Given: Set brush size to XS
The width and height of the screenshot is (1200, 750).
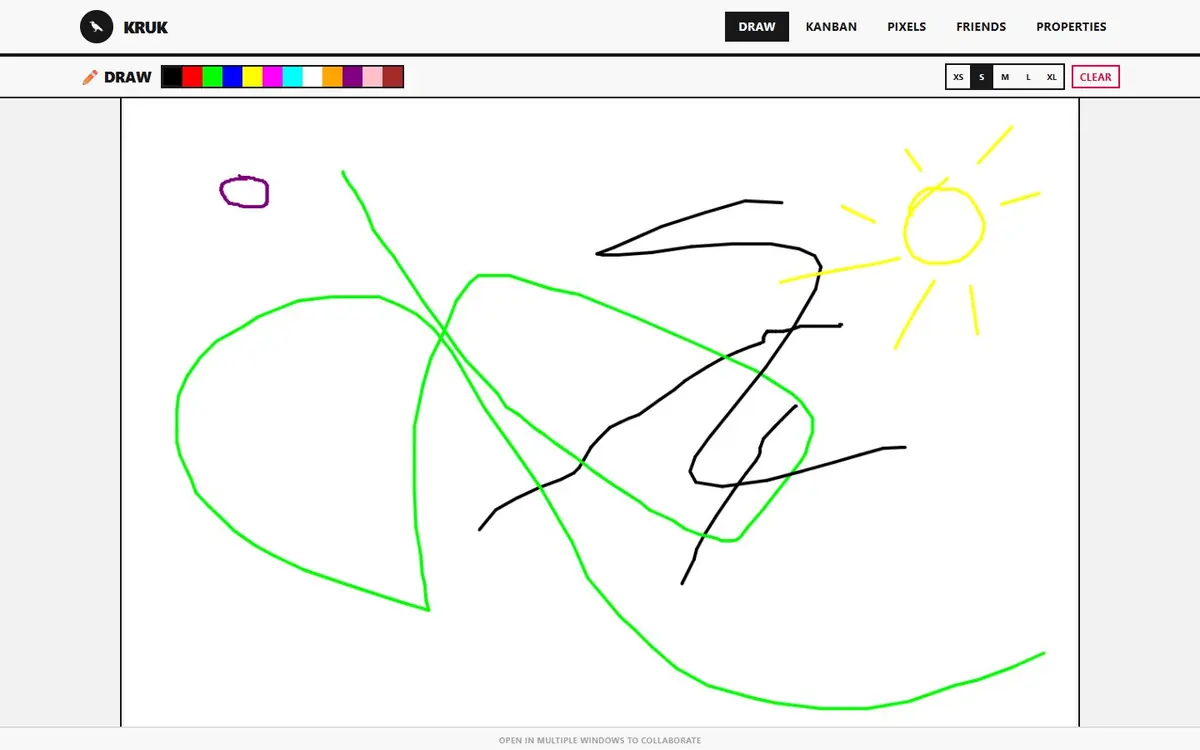Looking at the screenshot, I should click(958, 77).
